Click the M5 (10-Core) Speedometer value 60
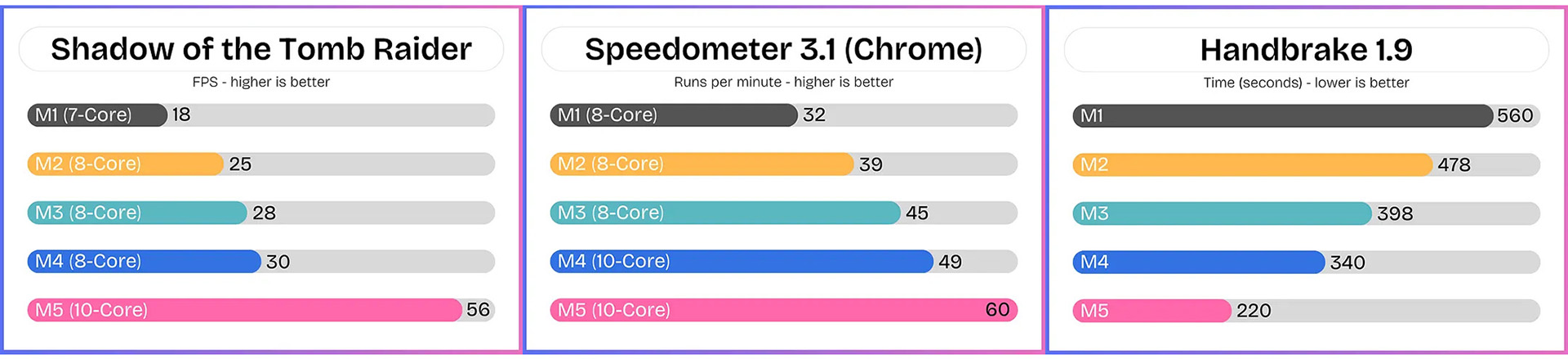The width and height of the screenshot is (1568, 359). (x=997, y=310)
